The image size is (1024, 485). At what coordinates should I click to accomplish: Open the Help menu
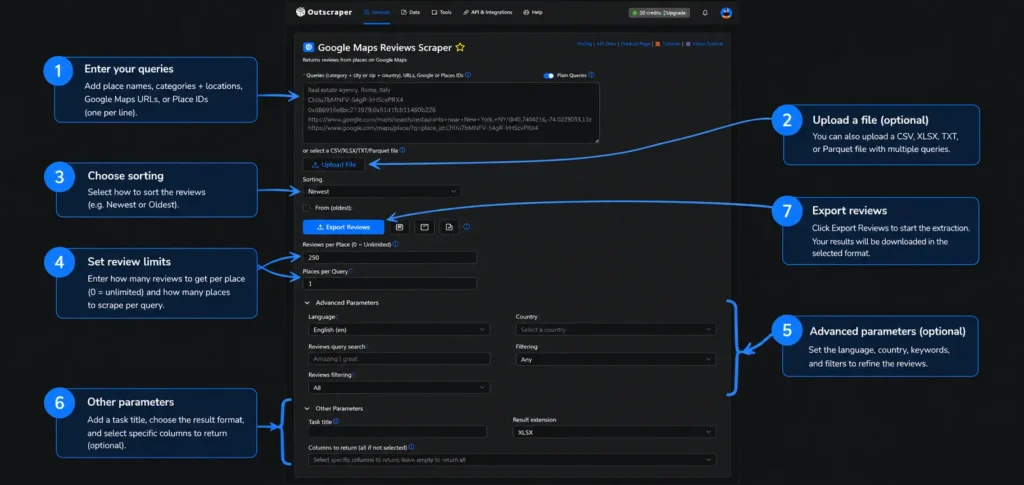[x=533, y=12]
